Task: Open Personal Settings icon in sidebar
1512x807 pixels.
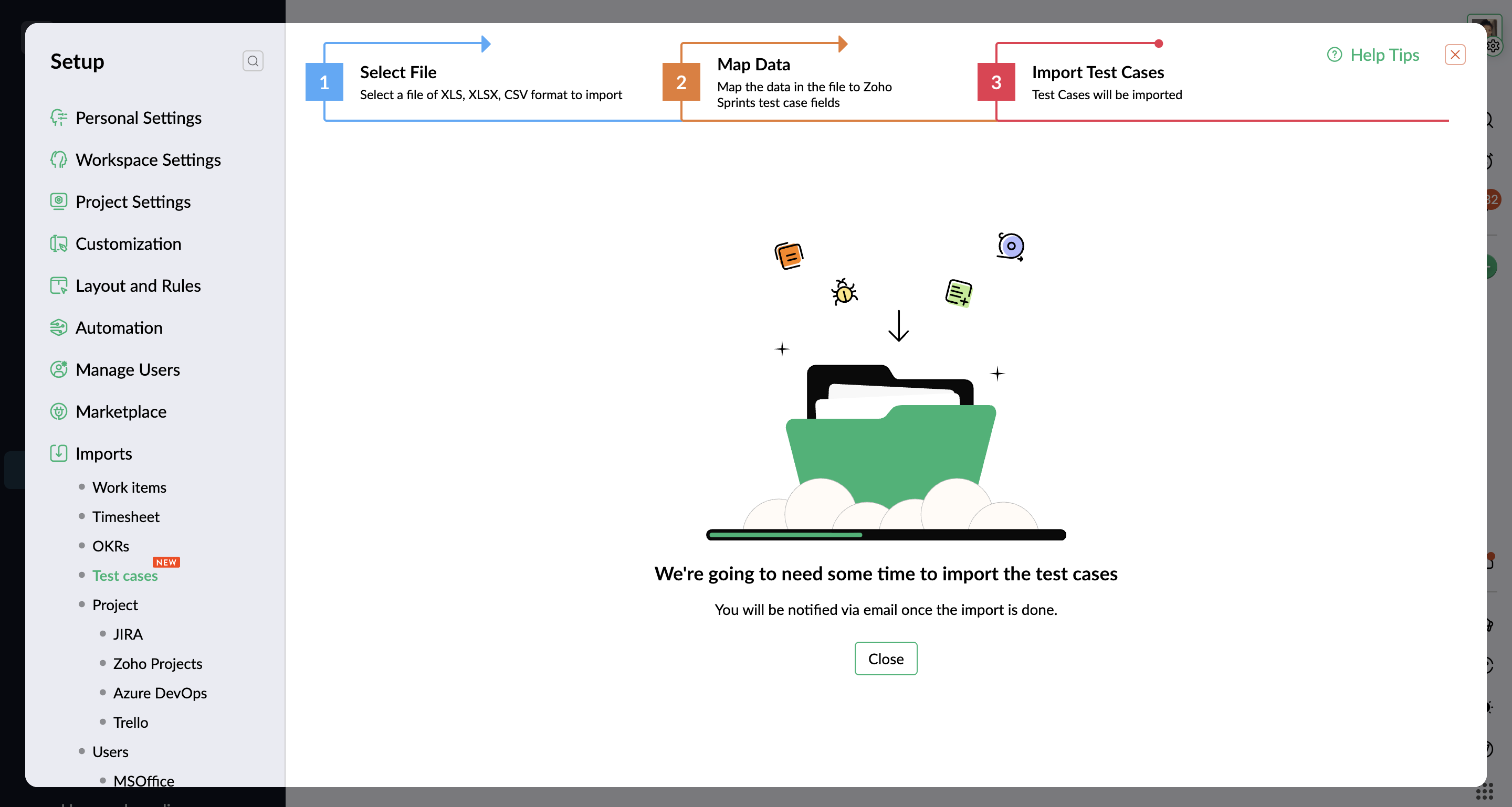Action: 59,118
